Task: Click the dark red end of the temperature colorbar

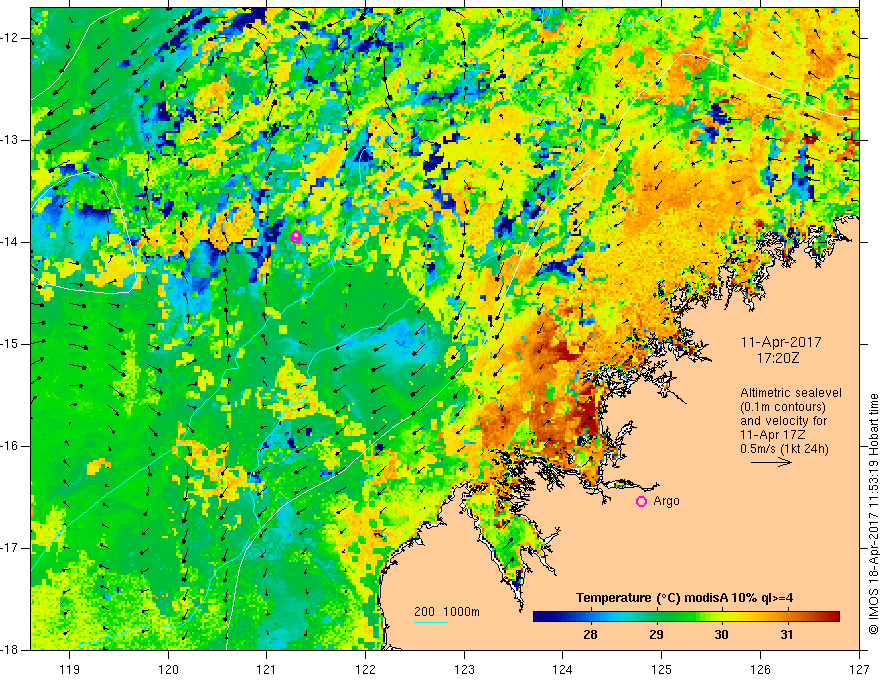Action: coord(833,617)
